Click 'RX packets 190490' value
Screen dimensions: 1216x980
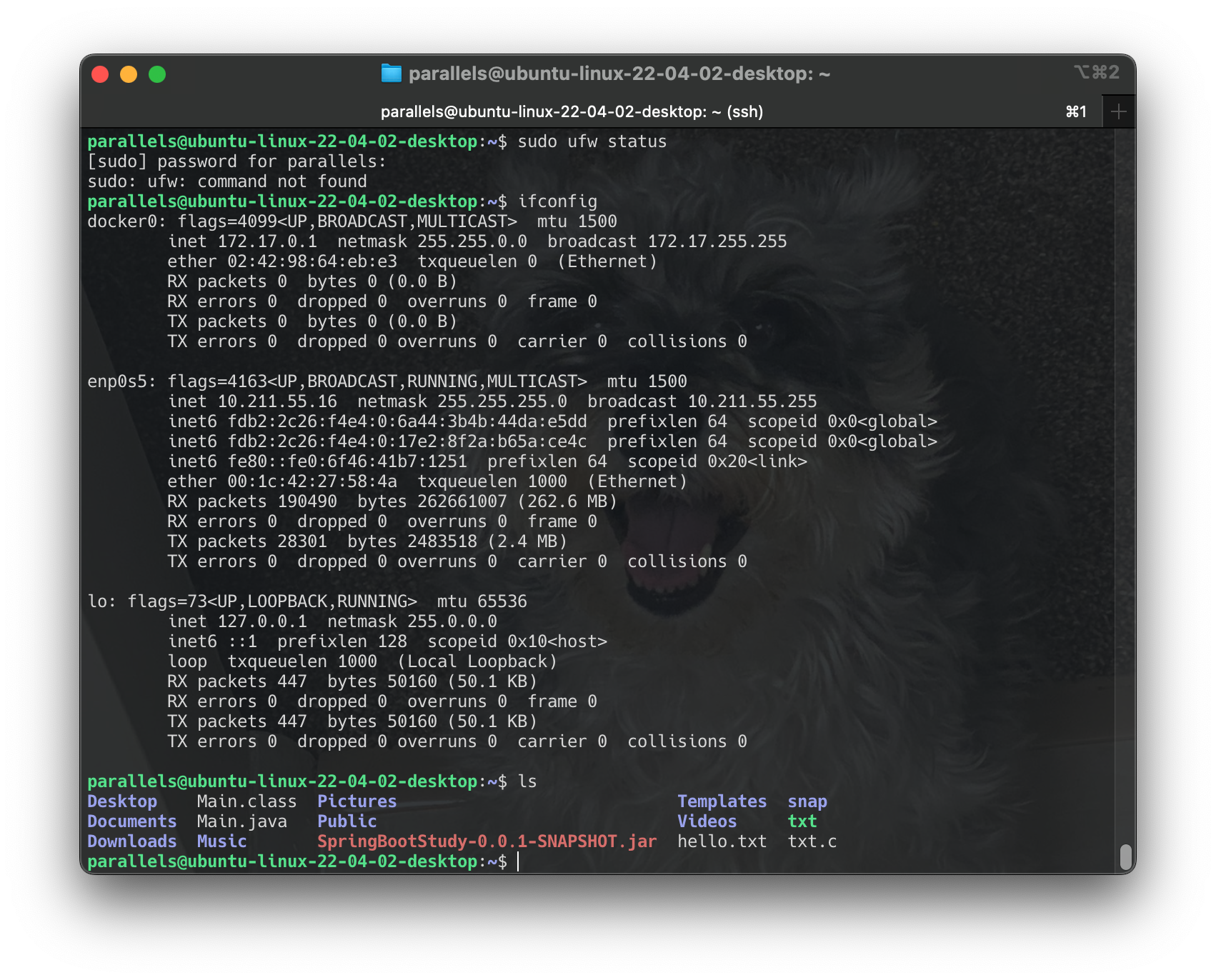click(x=252, y=501)
